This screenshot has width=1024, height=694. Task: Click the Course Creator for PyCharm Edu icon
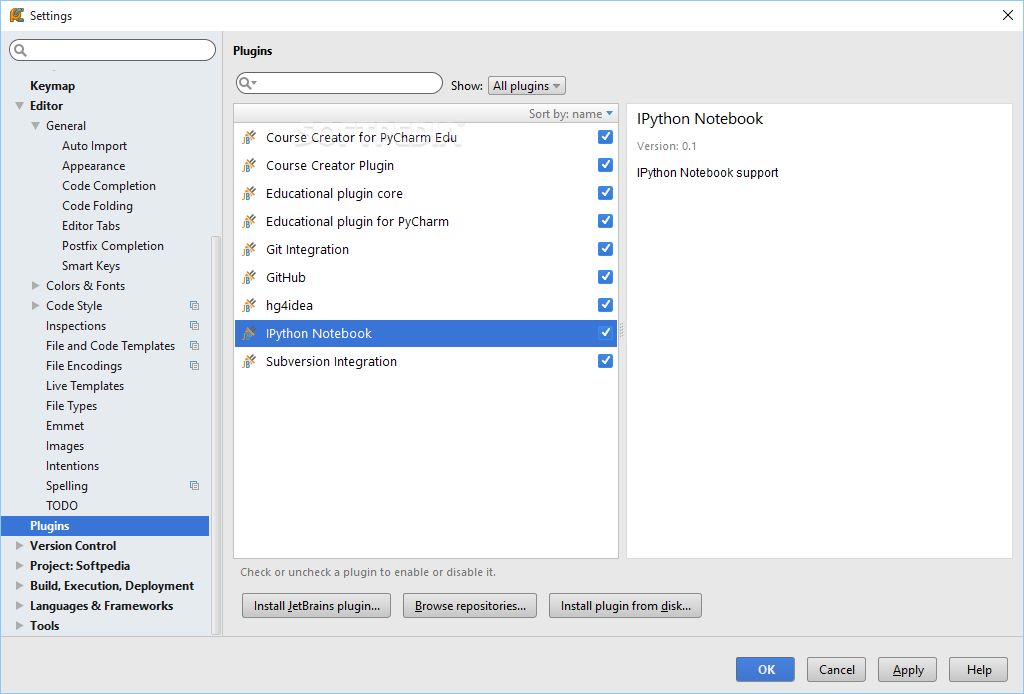(248, 137)
